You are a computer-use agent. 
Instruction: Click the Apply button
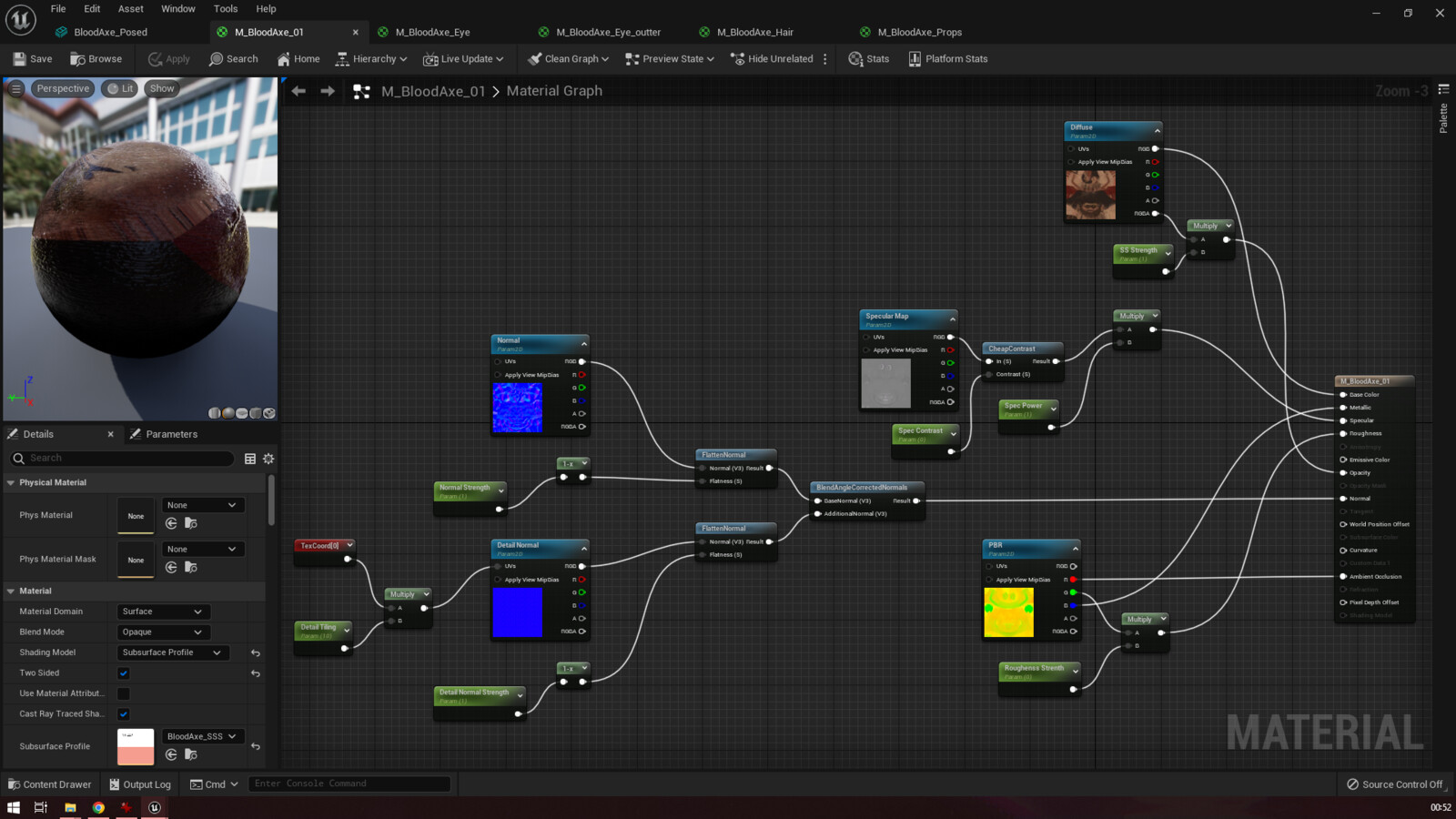point(169,58)
